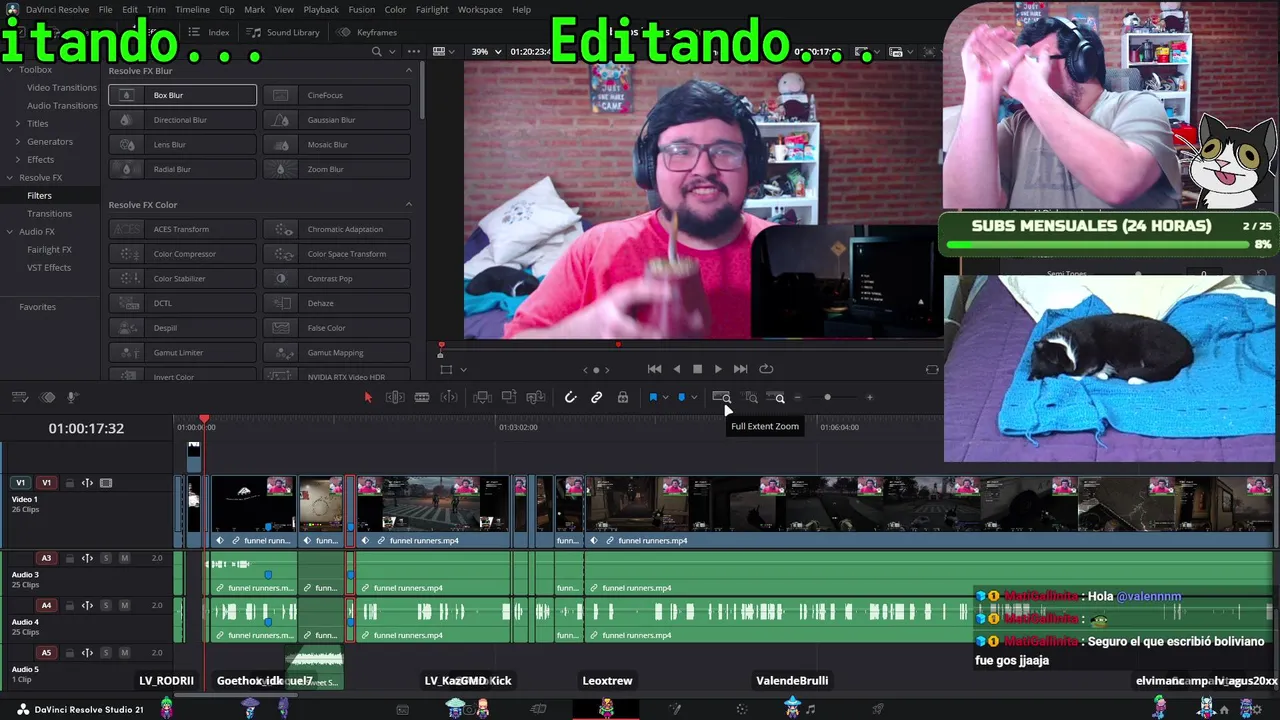This screenshot has height=720, width=1280.
Task: Toggle Linked Selection chain icon
Action: 597,397
